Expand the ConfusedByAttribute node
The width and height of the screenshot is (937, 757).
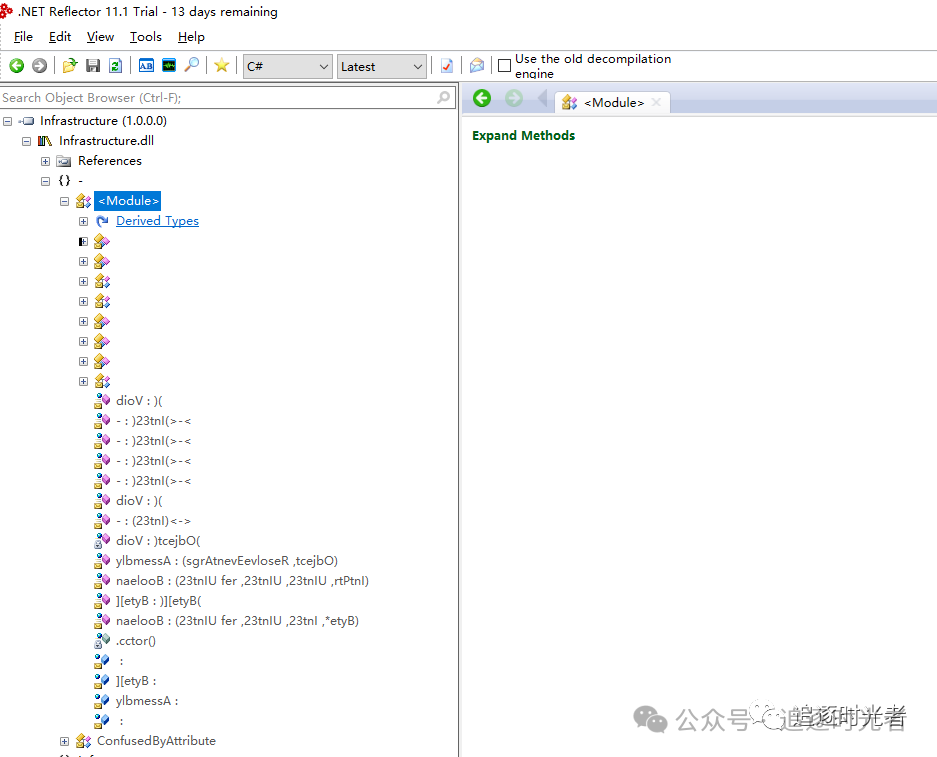coord(63,740)
